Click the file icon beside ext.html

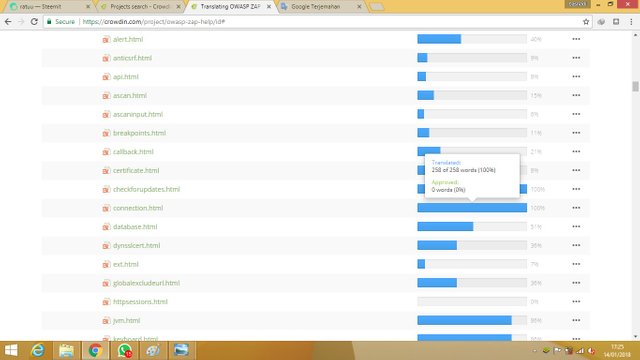coord(106,264)
